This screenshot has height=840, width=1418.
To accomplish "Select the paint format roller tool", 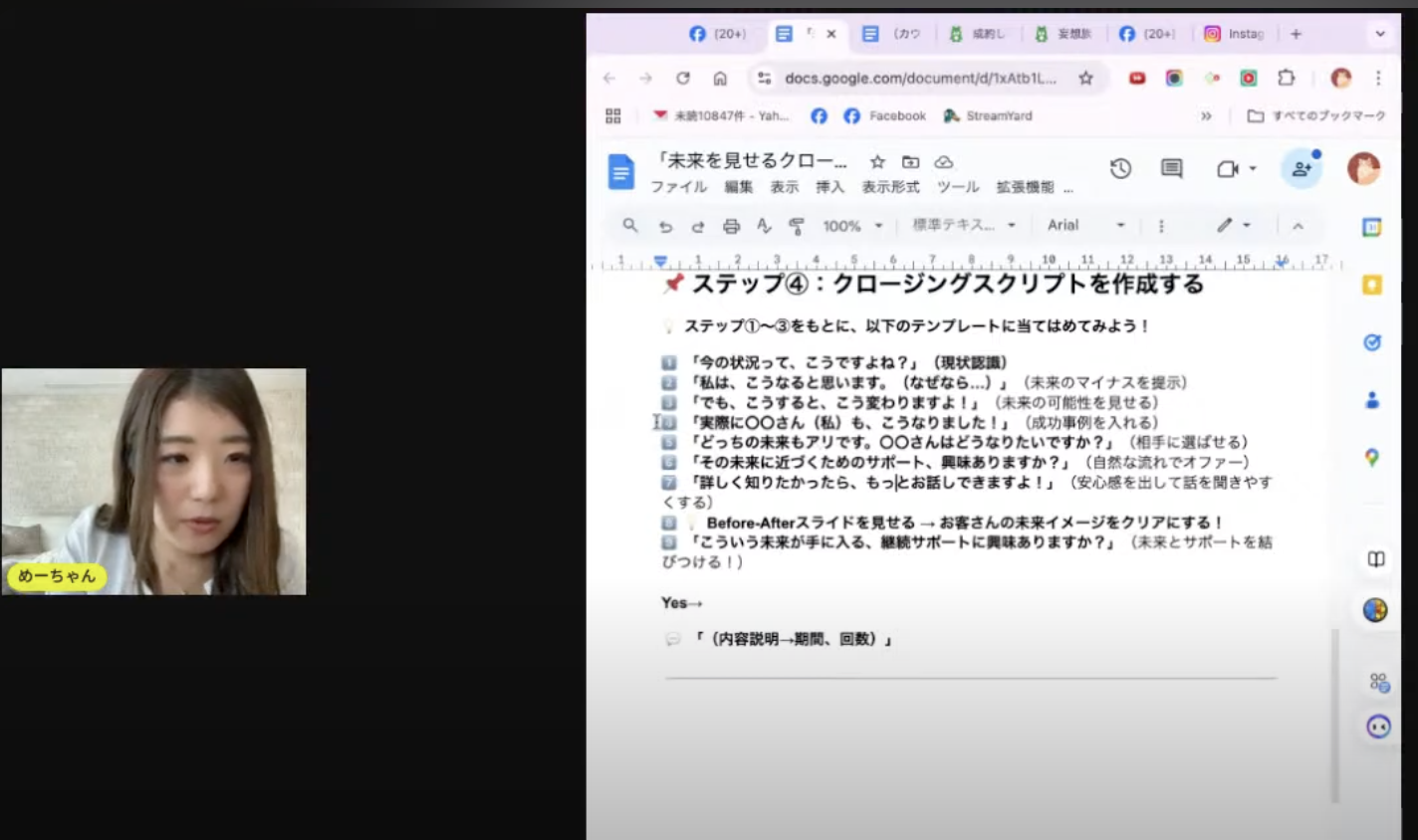I will click(797, 226).
